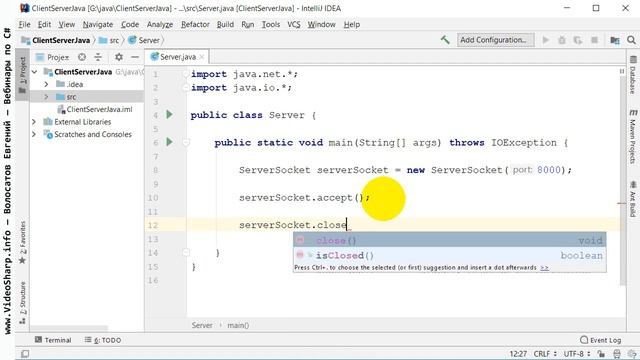Fold the import statements block
This screenshot has height=360, width=640.
(x=186, y=74)
